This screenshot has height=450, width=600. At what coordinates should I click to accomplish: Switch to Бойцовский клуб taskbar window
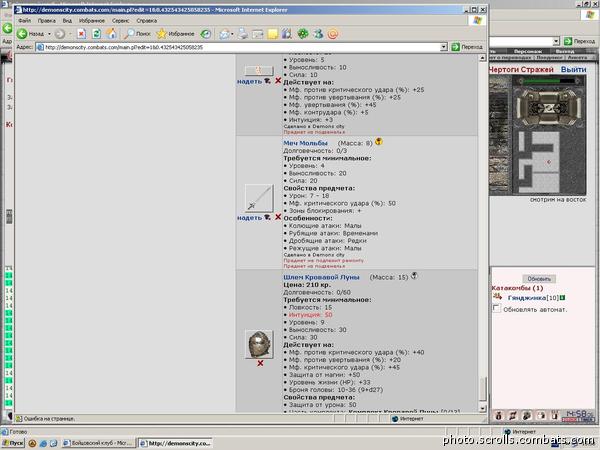tap(98, 443)
